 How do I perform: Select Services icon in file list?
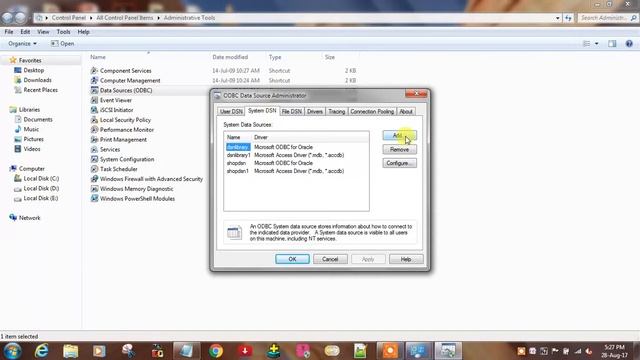(94, 149)
